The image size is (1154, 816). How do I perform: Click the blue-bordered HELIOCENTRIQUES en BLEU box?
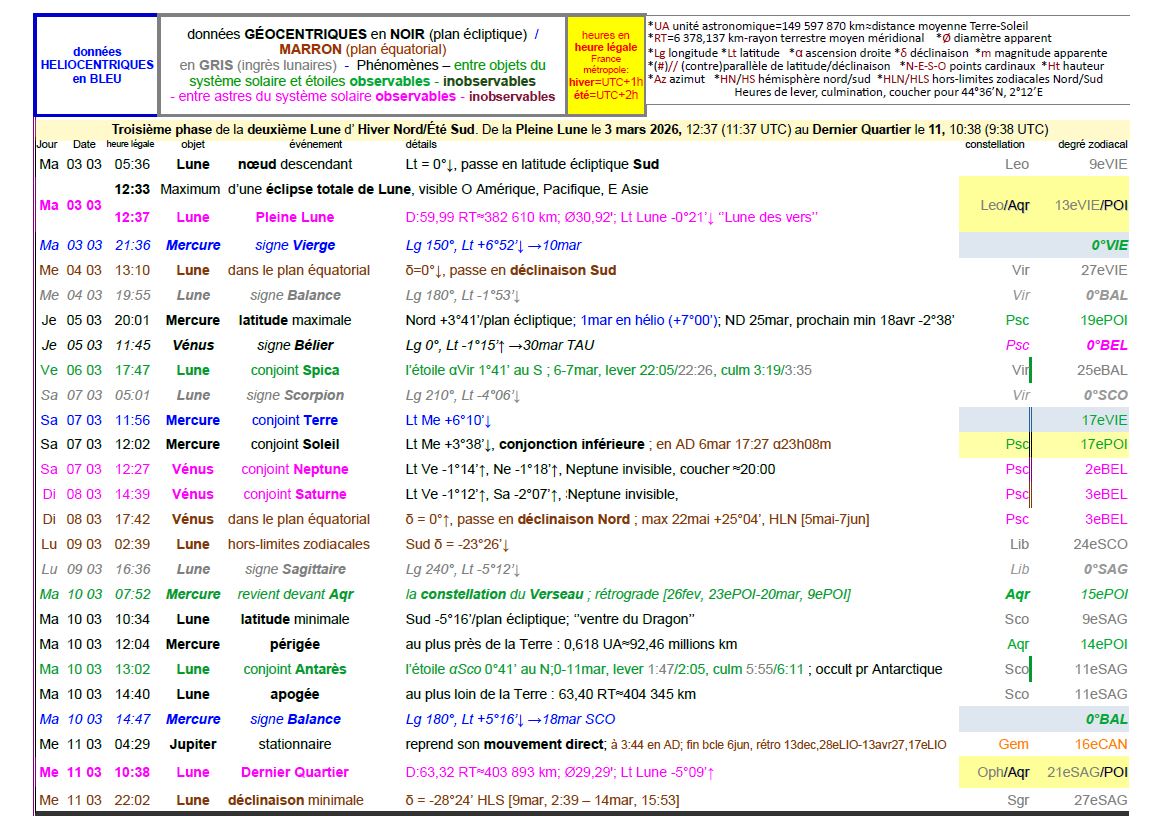tap(97, 65)
